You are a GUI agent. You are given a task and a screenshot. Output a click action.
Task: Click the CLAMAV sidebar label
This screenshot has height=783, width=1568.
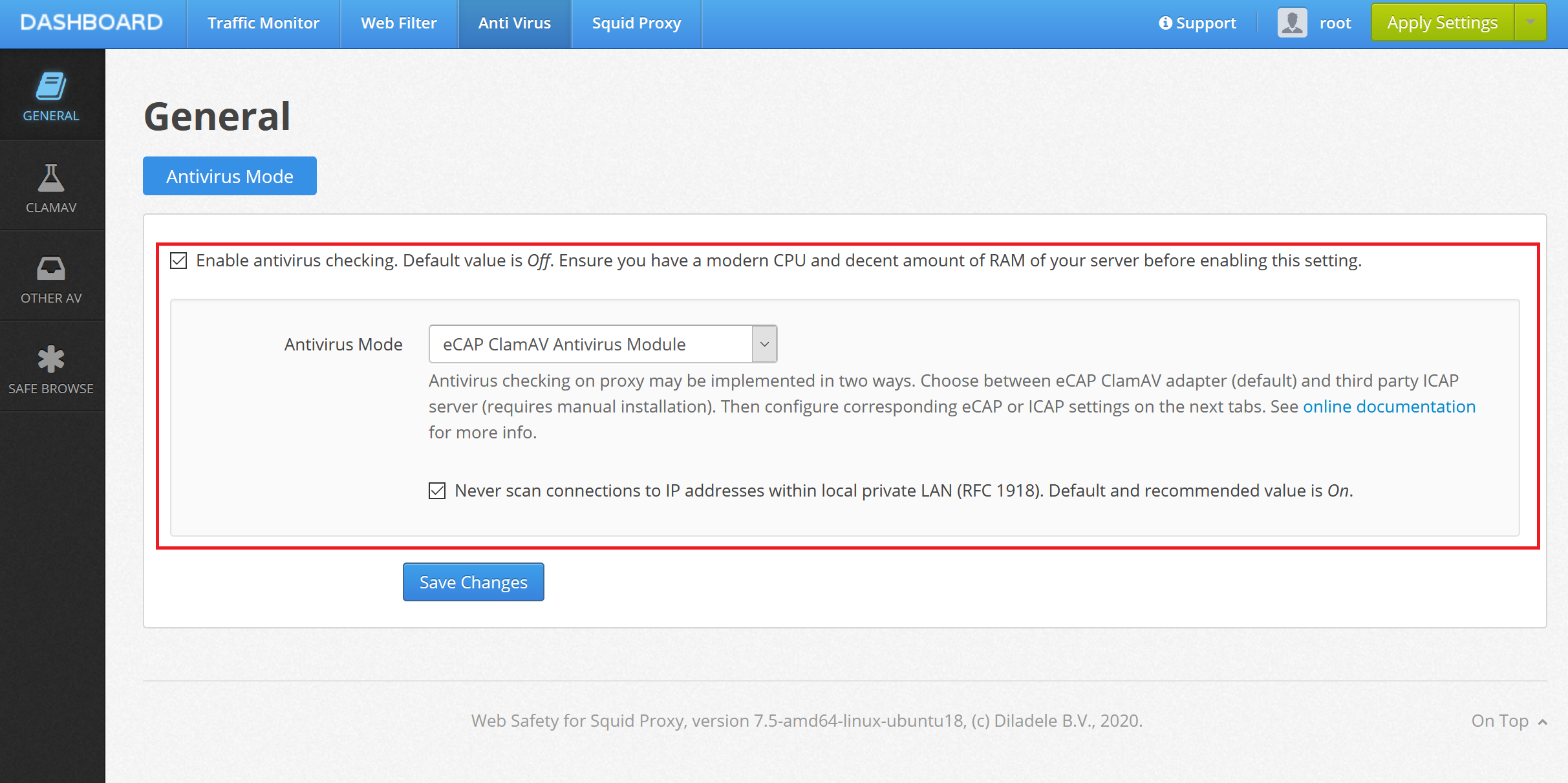point(51,208)
